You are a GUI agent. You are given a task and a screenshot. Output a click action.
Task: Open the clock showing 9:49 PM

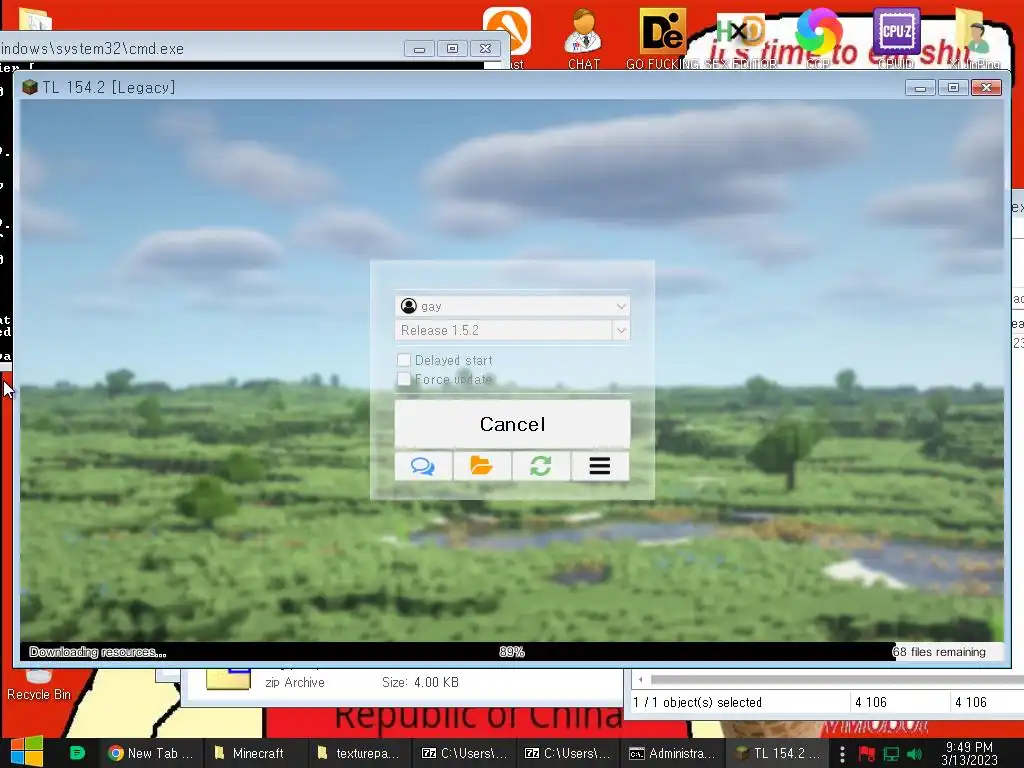point(969,753)
